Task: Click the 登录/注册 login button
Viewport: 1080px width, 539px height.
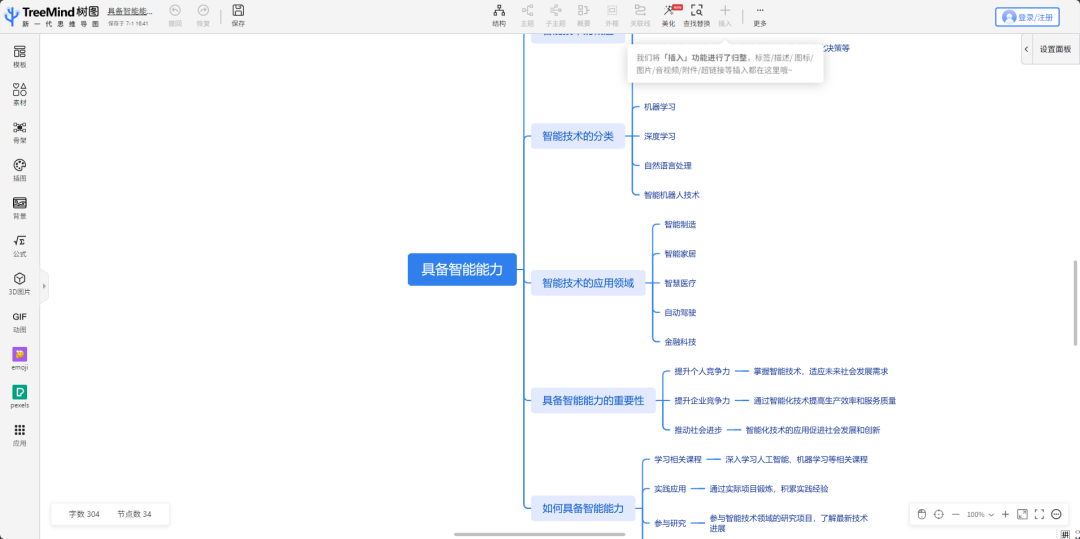Action: pos(1027,17)
